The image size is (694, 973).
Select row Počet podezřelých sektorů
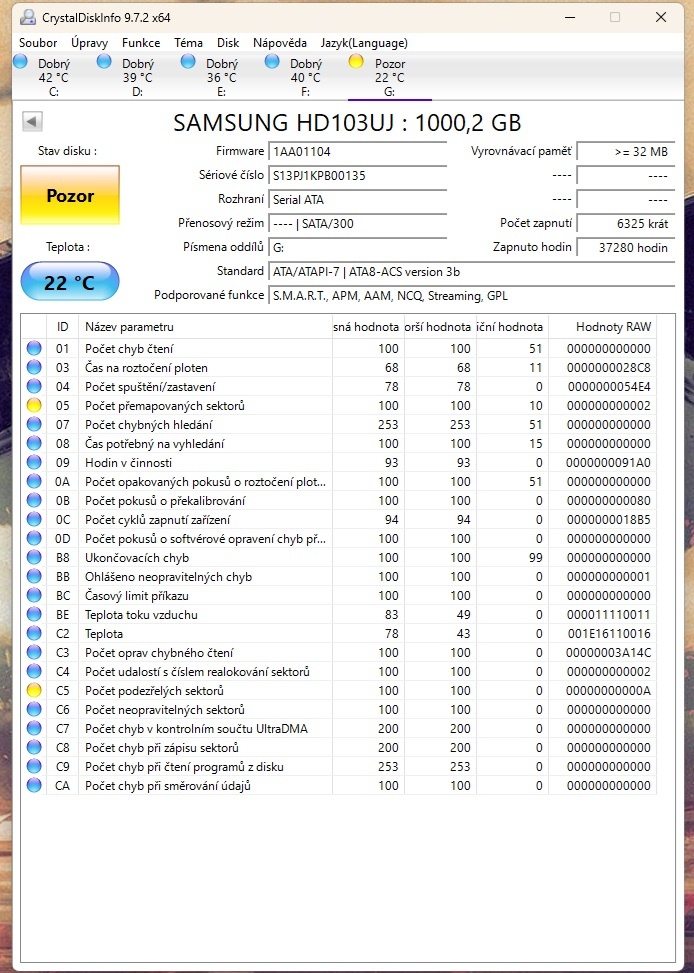pos(339,691)
